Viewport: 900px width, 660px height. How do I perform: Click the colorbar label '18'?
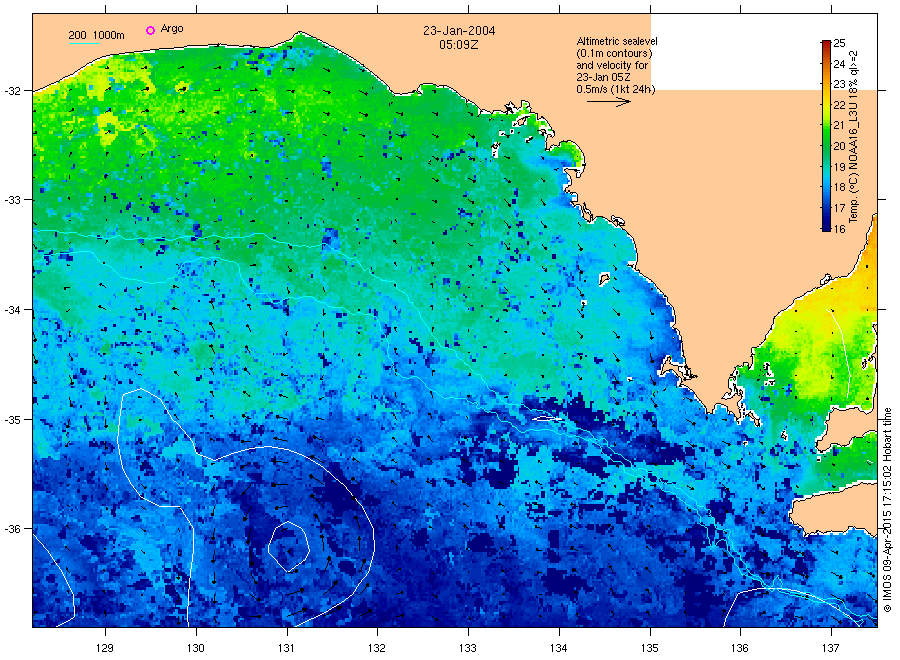coord(839,188)
